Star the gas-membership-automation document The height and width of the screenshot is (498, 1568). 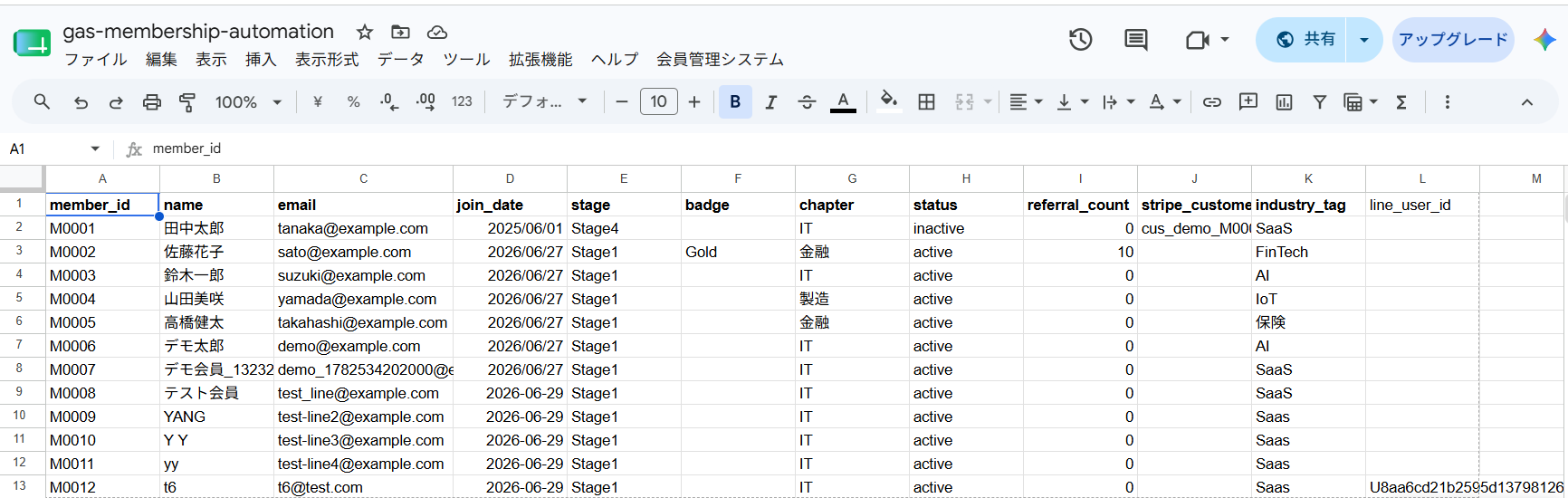[x=365, y=33]
